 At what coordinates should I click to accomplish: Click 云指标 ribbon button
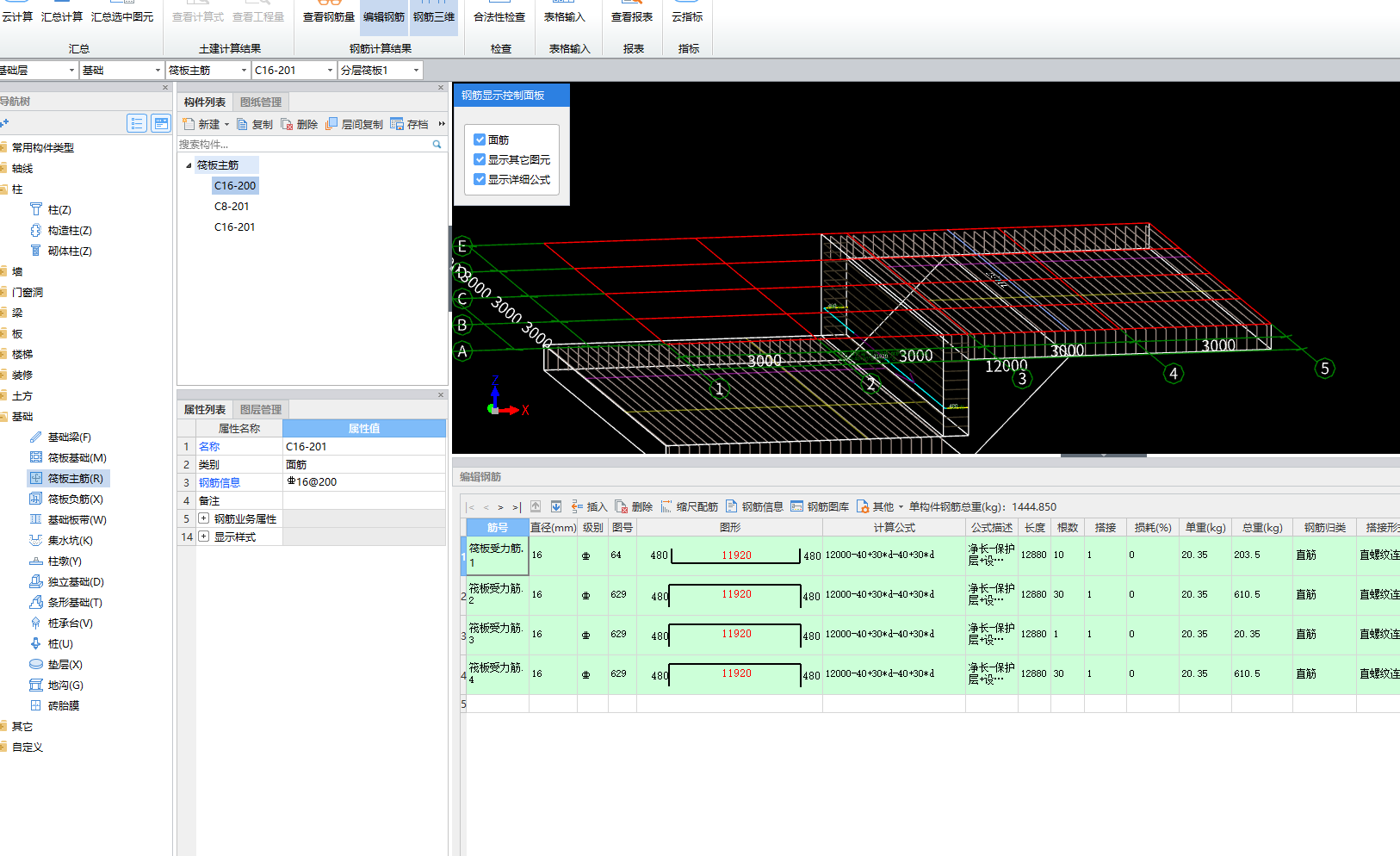tap(687, 16)
